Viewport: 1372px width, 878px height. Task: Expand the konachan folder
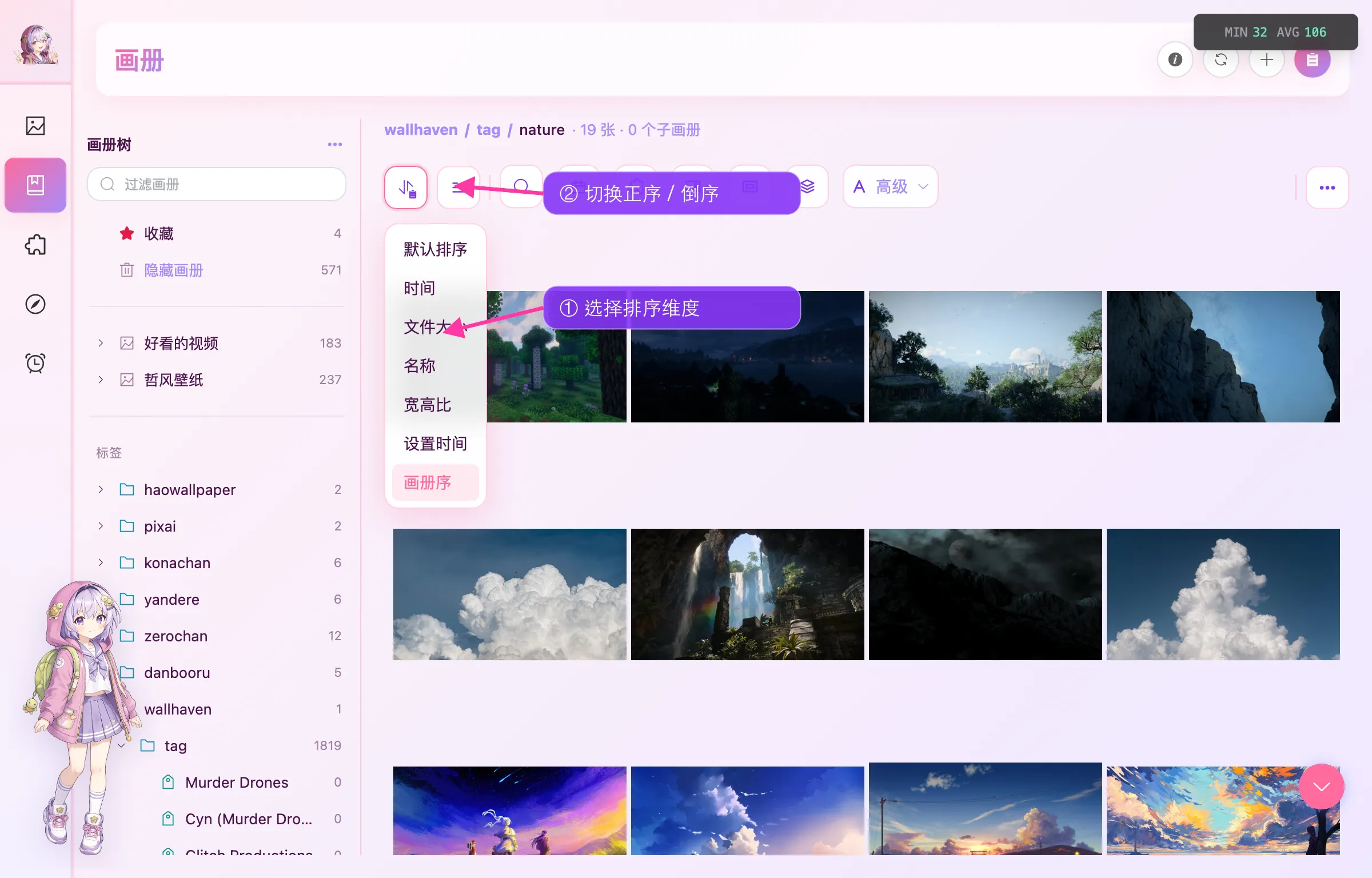click(101, 562)
